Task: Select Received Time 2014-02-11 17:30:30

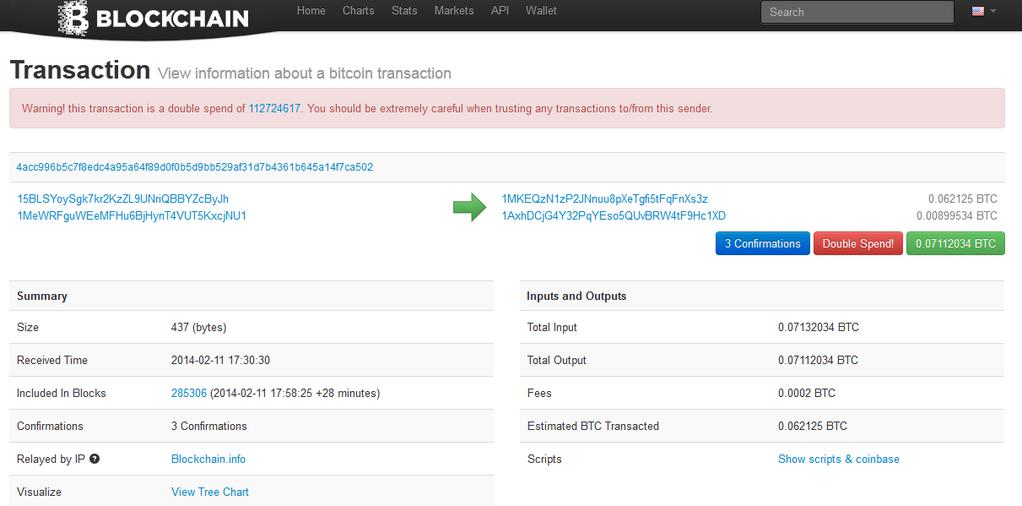Action: coord(220,360)
